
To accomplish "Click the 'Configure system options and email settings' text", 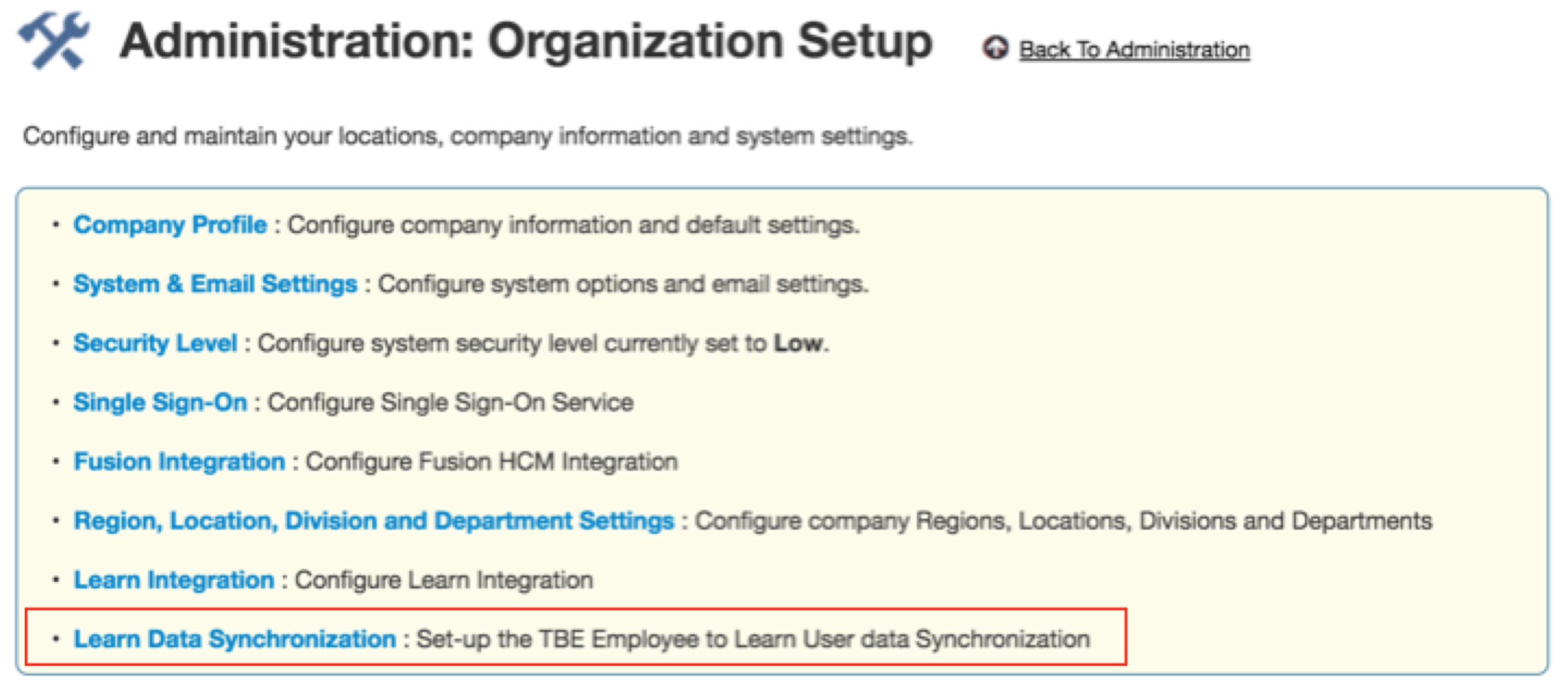I will (623, 284).
